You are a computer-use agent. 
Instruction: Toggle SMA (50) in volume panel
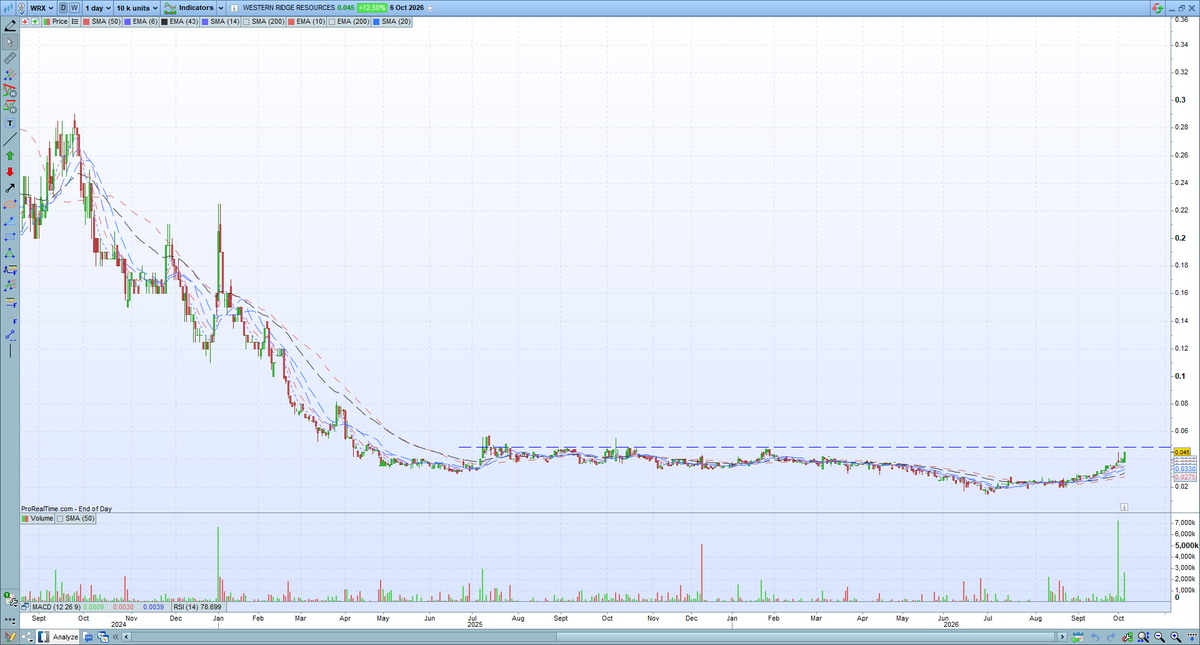point(73,519)
